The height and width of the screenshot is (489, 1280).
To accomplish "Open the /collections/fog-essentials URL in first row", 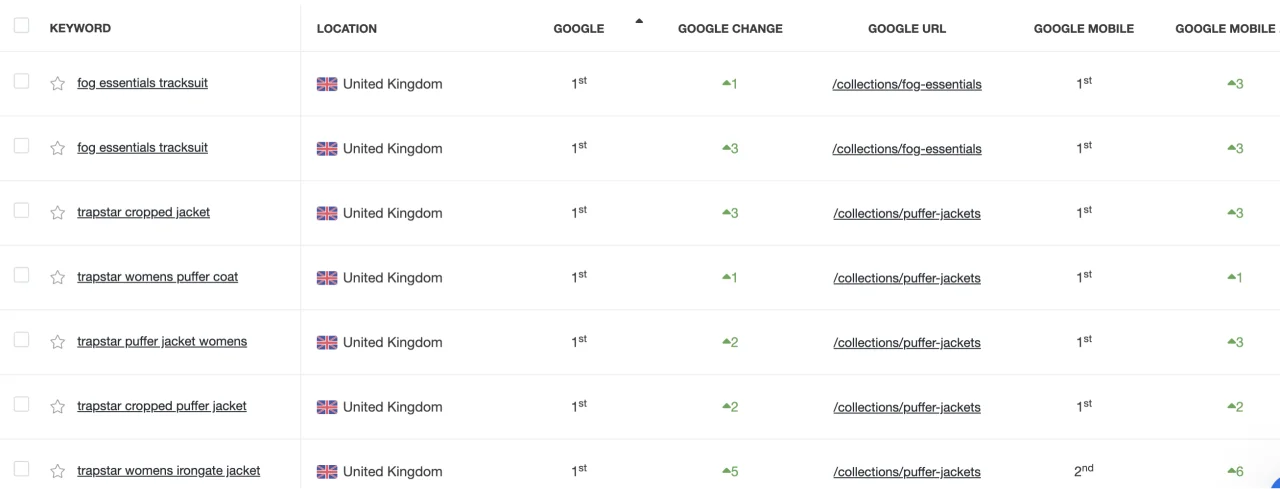I will (x=907, y=85).
